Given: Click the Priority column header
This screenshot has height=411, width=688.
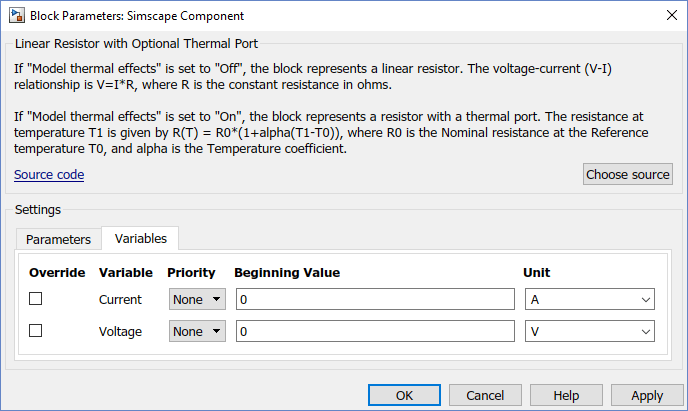Looking at the screenshot, I should (191, 272).
